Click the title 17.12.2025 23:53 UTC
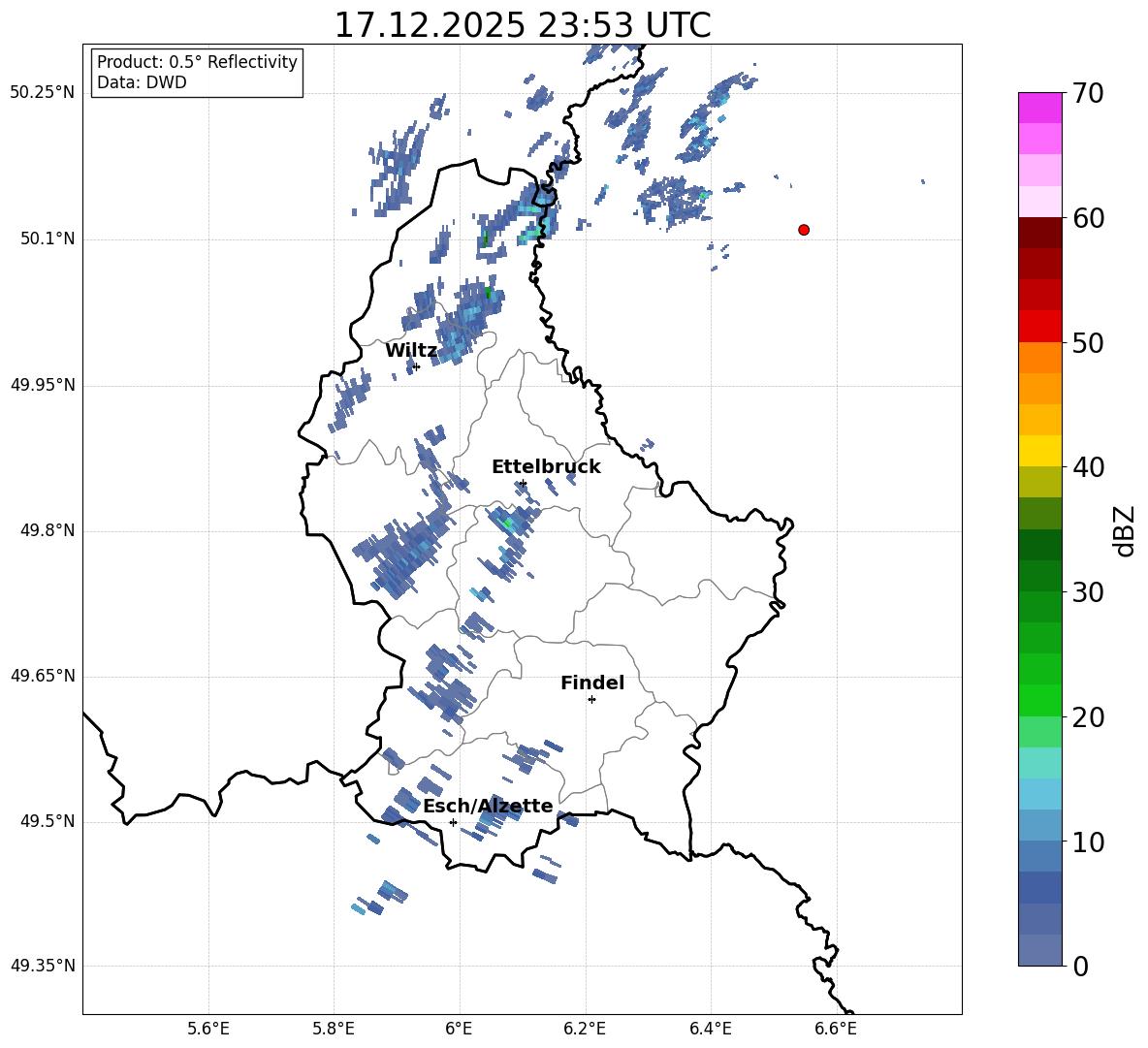The height and width of the screenshot is (1048, 1148). [x=522, y=25]
